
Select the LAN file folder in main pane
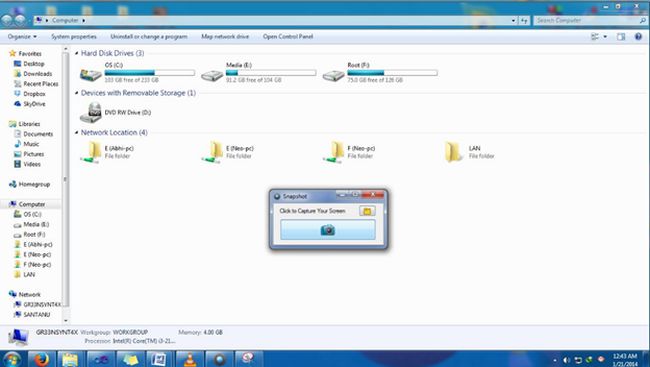[x=470, y=152]
